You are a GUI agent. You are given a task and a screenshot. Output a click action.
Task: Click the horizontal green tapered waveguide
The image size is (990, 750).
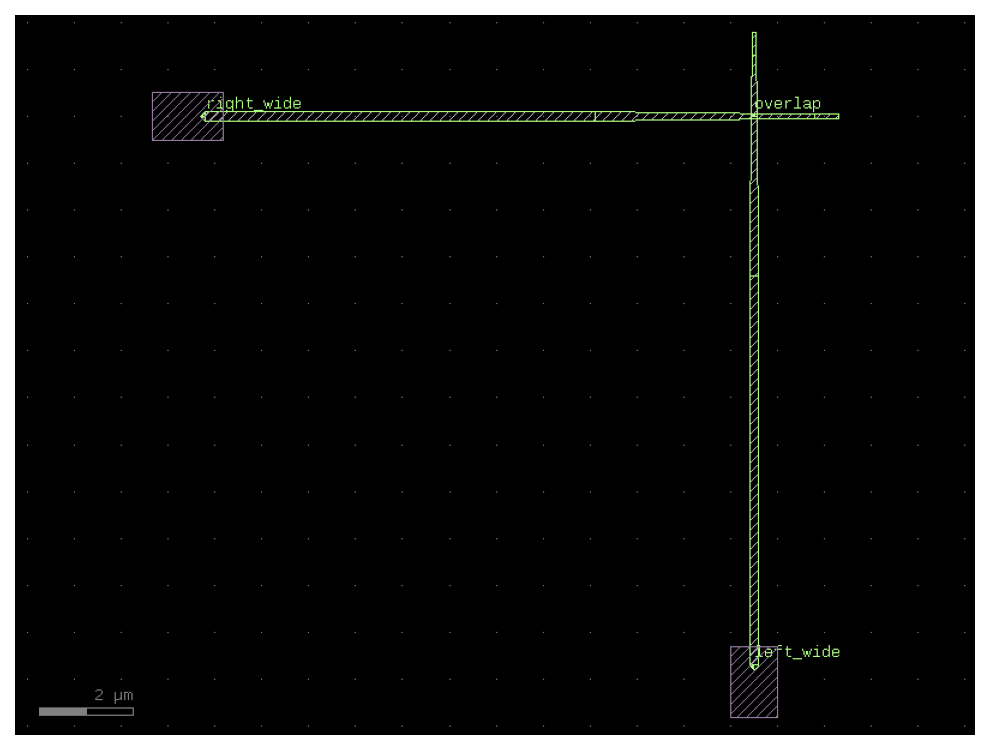pyautogui.click(x=520, y=116)
